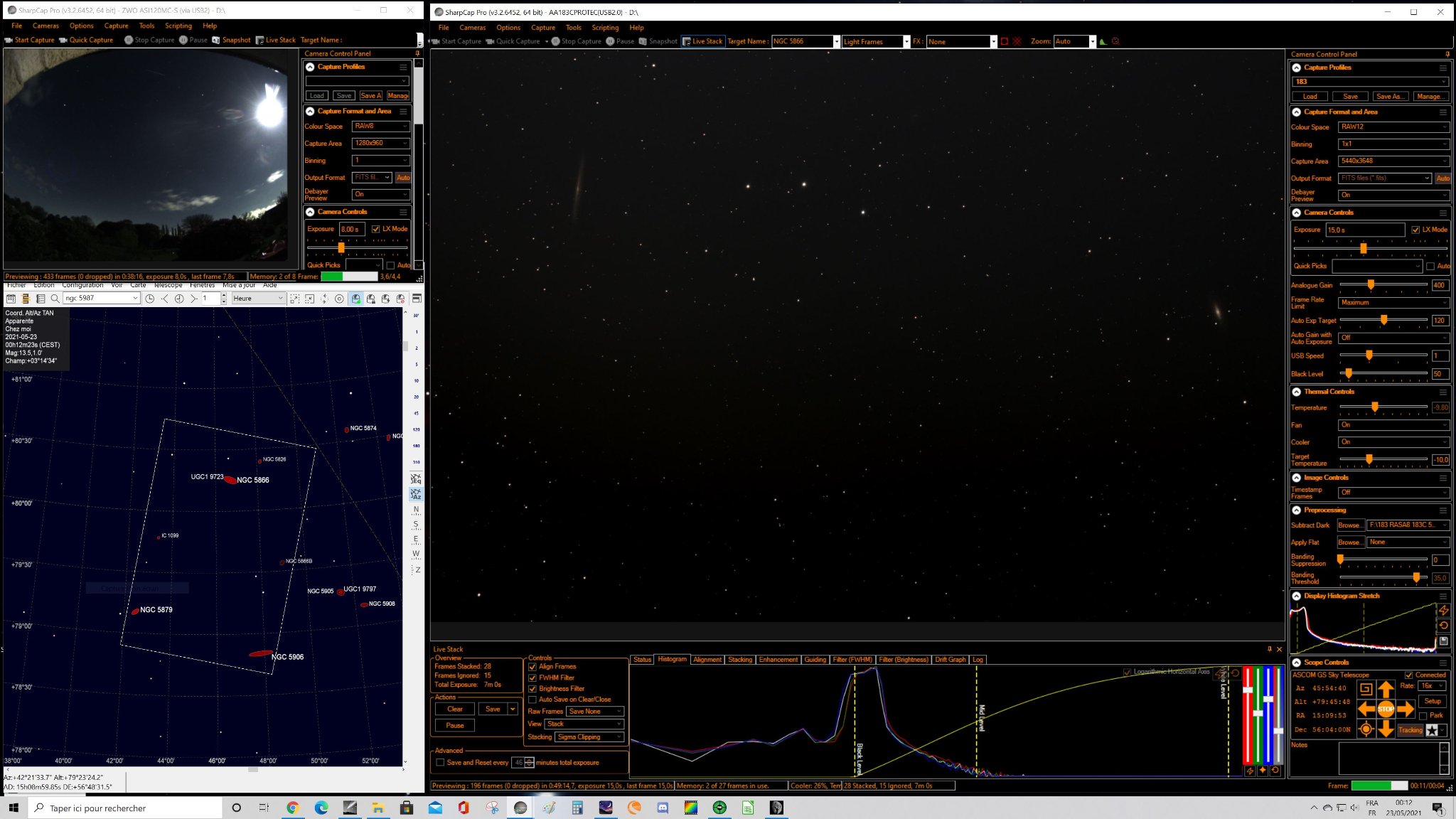Enable Save and Reset every checkbox
Screen dimensions: 1456x819
coord(440,763)
